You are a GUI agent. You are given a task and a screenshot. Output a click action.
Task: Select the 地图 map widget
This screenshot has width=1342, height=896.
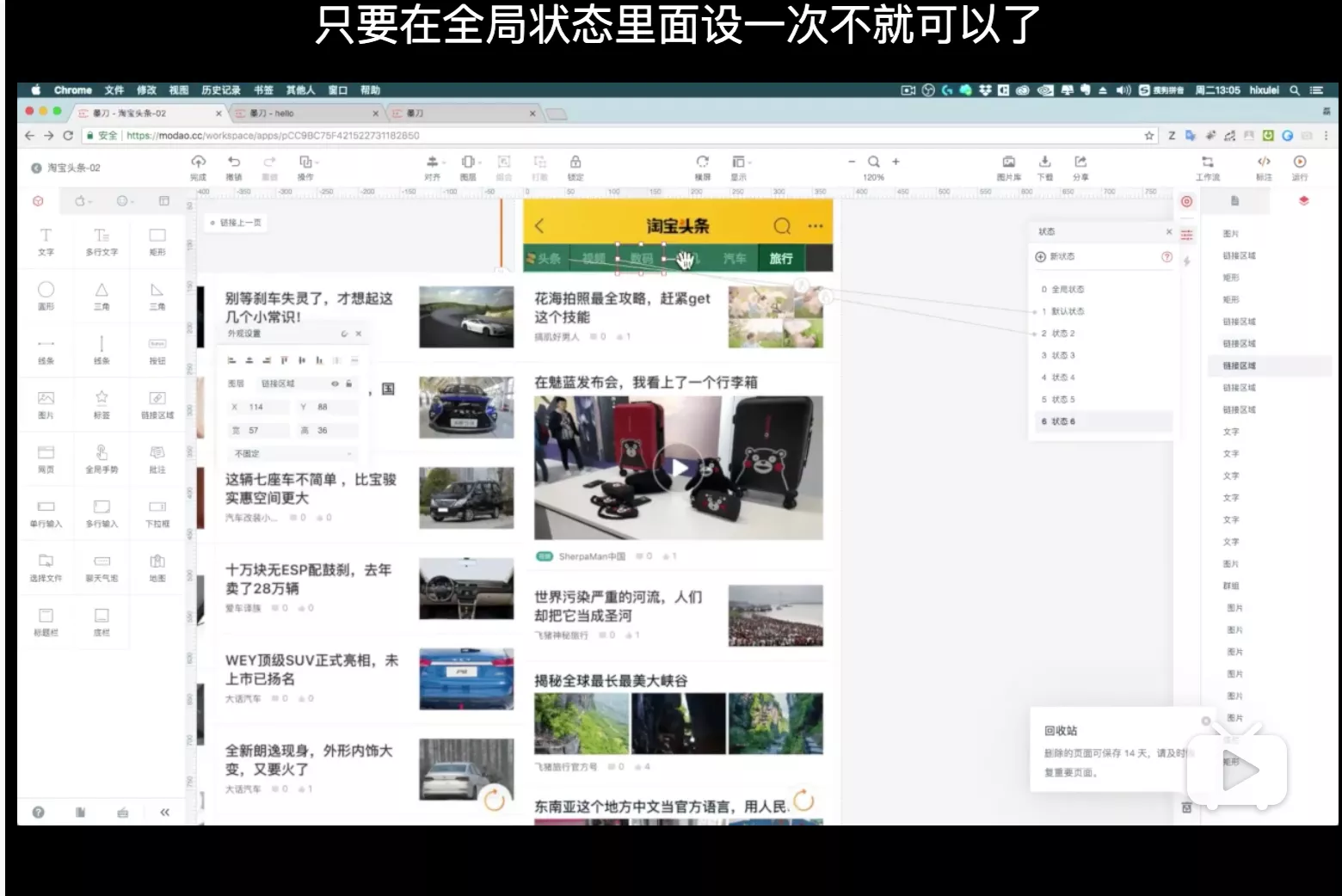[x=157, y=568]
